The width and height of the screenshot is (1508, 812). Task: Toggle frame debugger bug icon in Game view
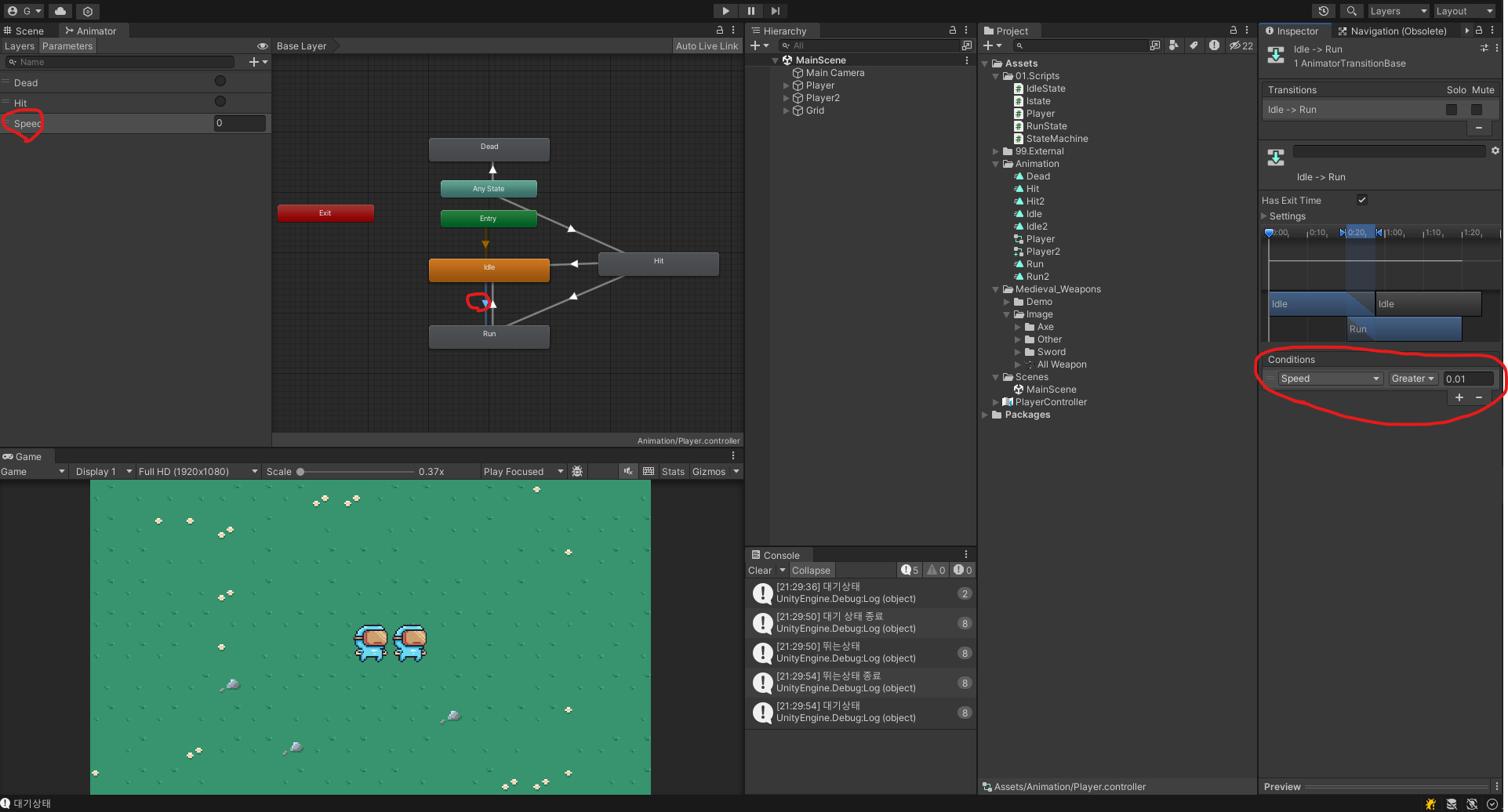577,471
